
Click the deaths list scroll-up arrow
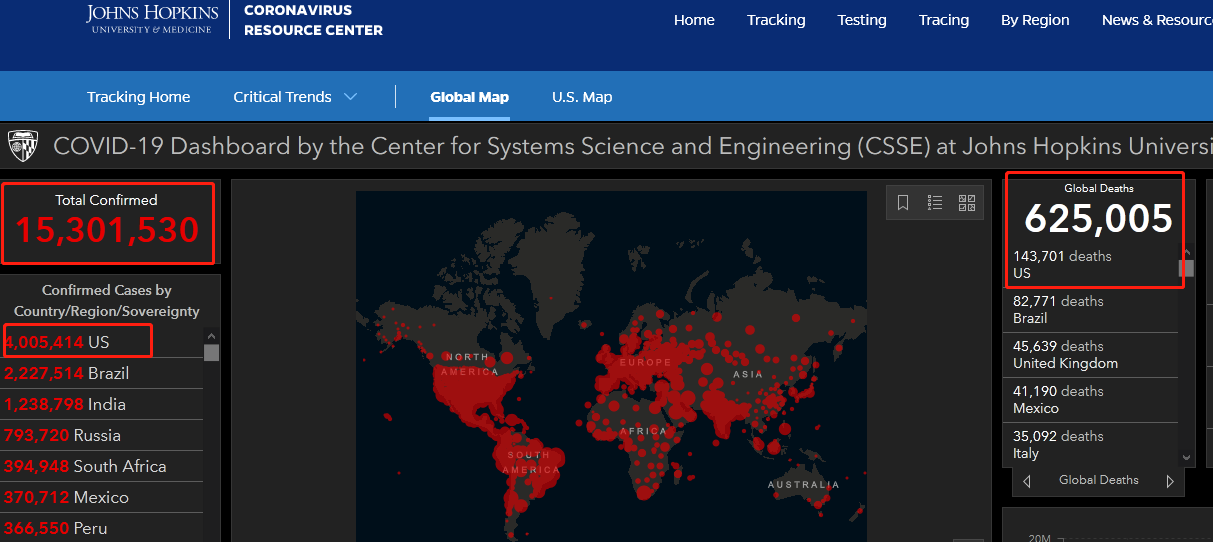pyautogui.click(x=1187, y=252)
